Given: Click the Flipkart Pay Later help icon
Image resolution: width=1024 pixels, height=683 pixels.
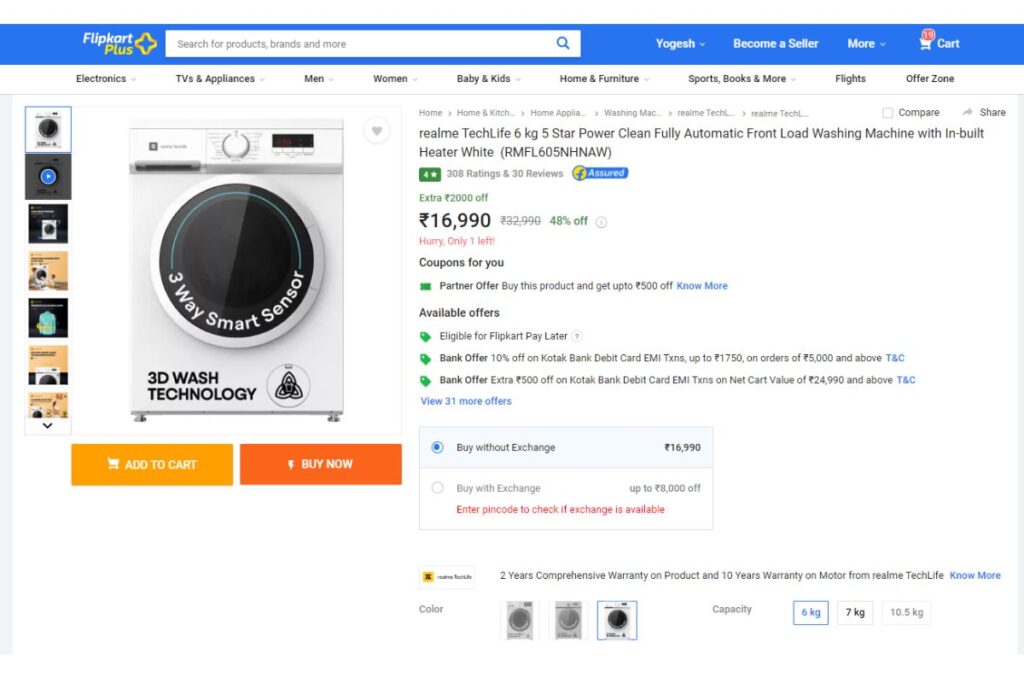Looking at the screenshot, I should [577, 336].
